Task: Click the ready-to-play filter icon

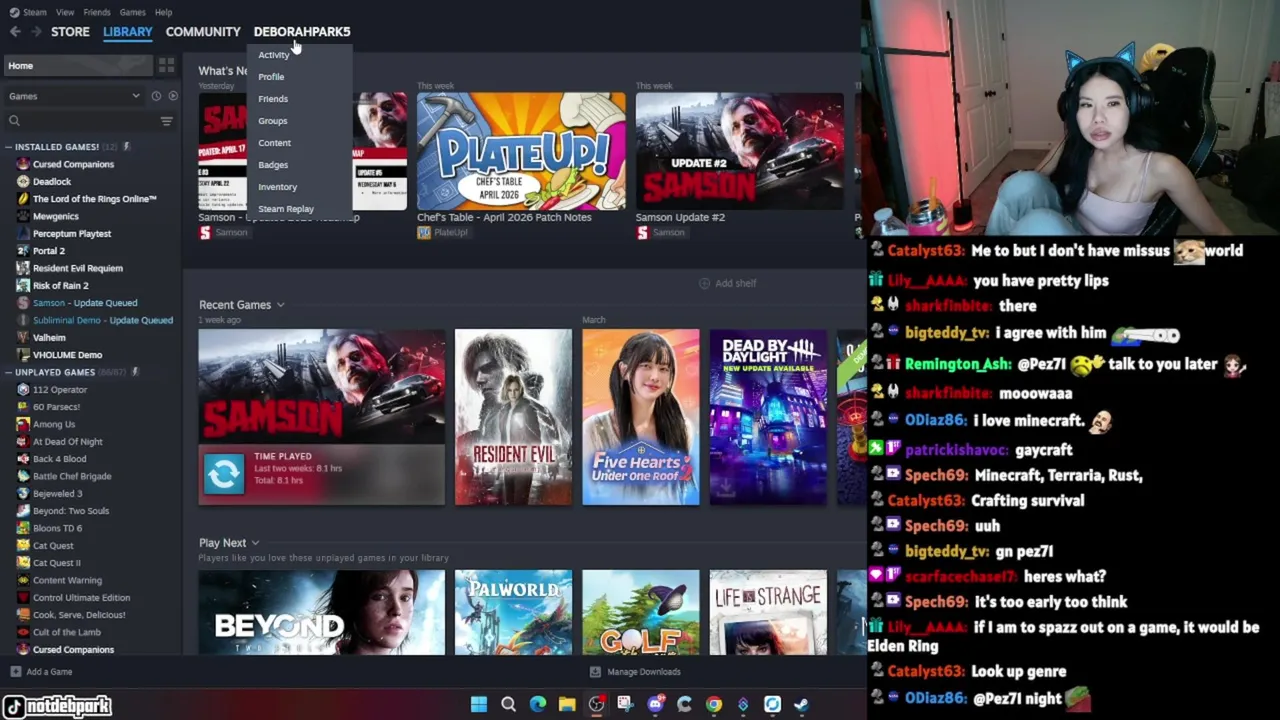Action: click(173, 96)
